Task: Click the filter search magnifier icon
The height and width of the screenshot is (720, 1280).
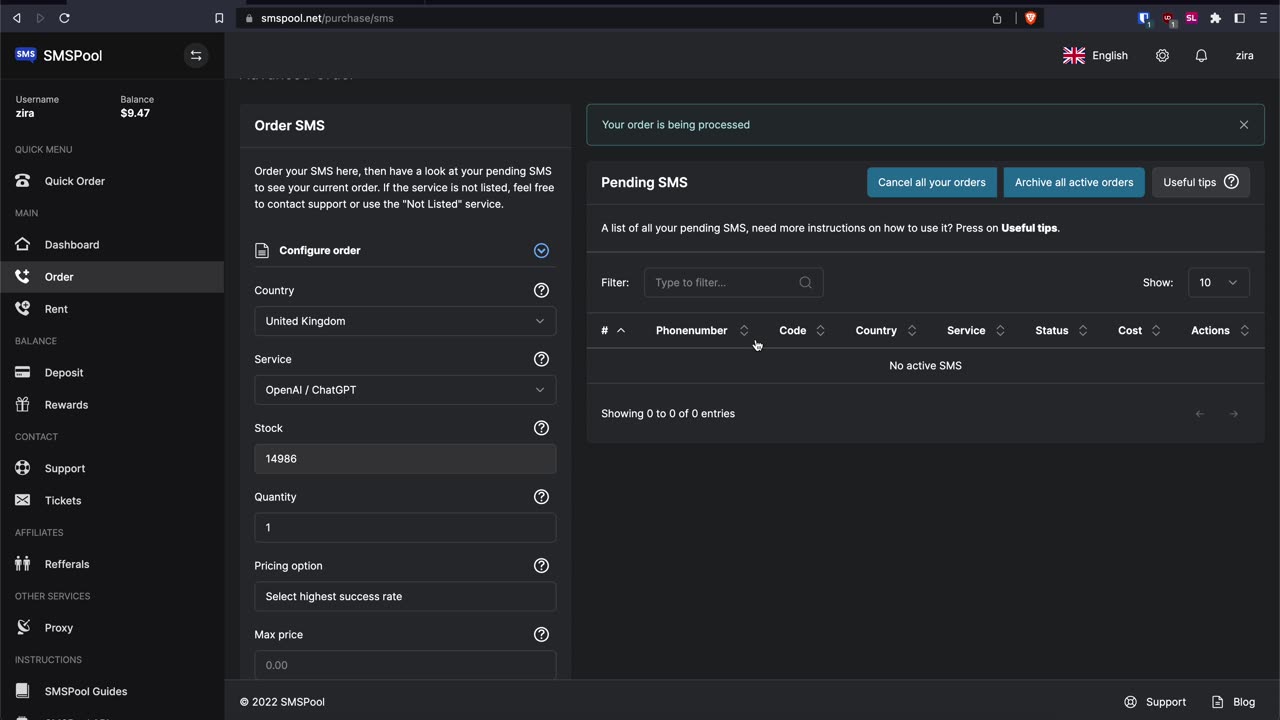Action: pyautogui.click(x=806, y=283)
